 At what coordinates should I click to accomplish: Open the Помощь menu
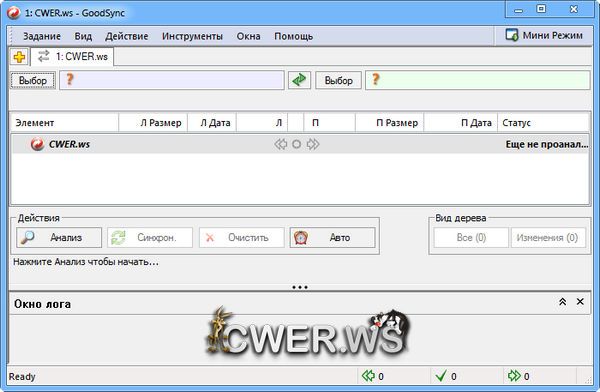(293, 36)
